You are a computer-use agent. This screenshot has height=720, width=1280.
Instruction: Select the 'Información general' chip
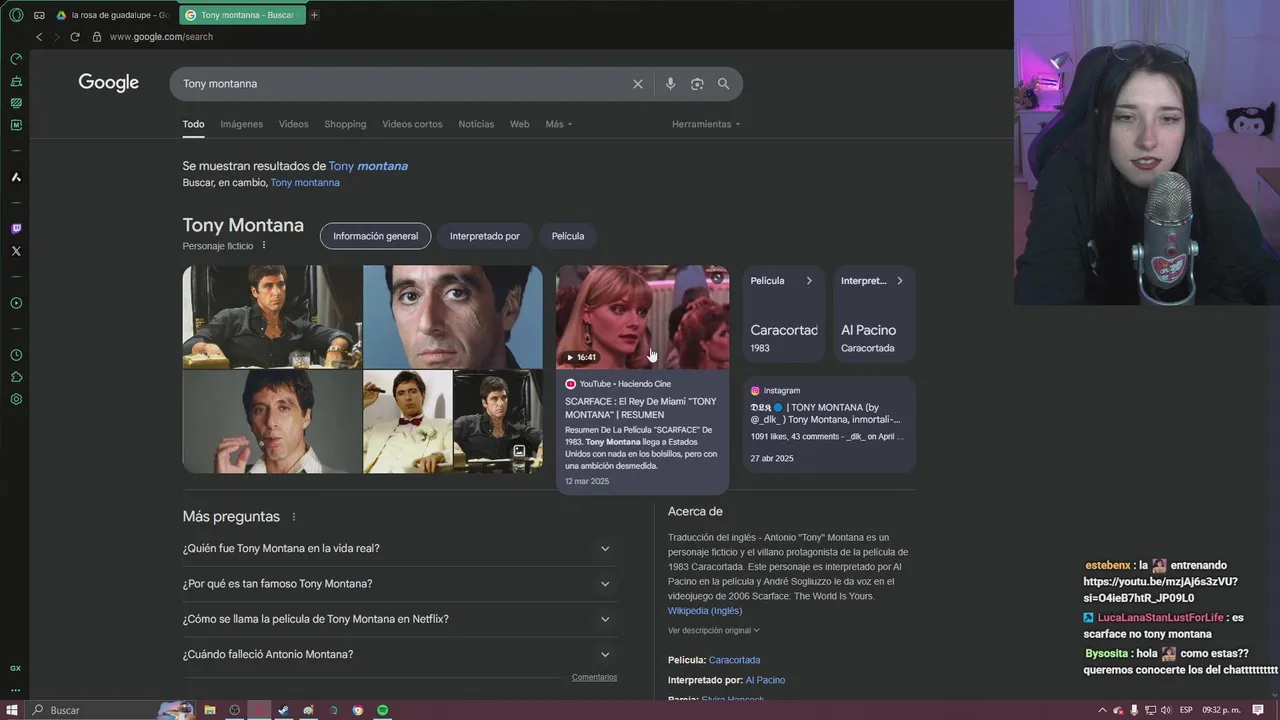[375, 236]
